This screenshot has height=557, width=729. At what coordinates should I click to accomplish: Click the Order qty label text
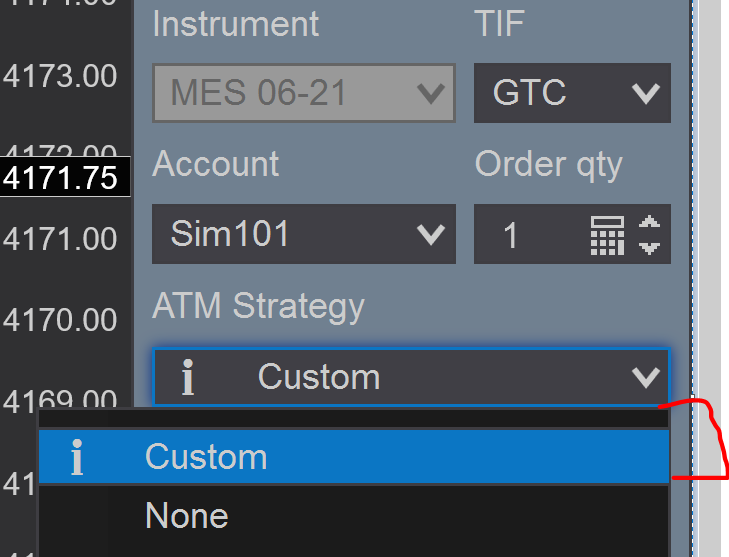[x=548, y=164]
